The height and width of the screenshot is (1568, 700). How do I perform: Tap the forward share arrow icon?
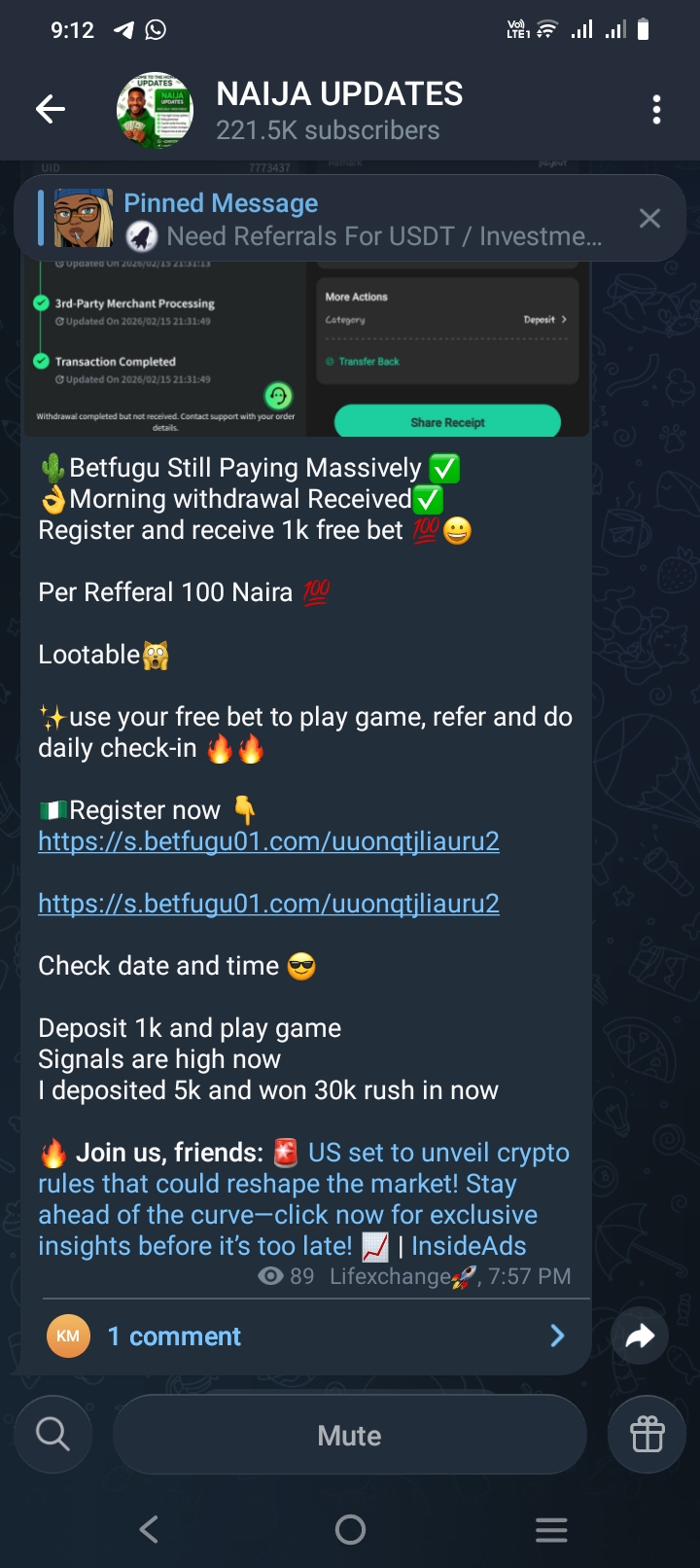point(640,1336)
